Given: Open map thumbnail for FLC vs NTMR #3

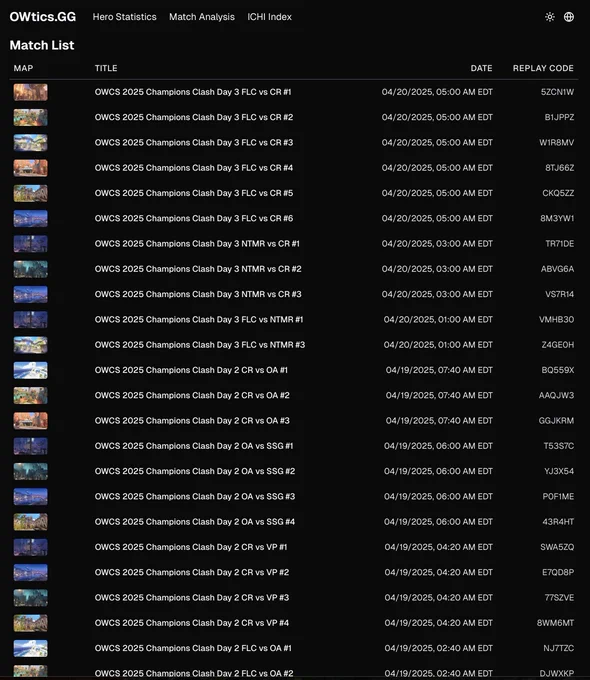Looking at the screenshot, I should 30,345.
